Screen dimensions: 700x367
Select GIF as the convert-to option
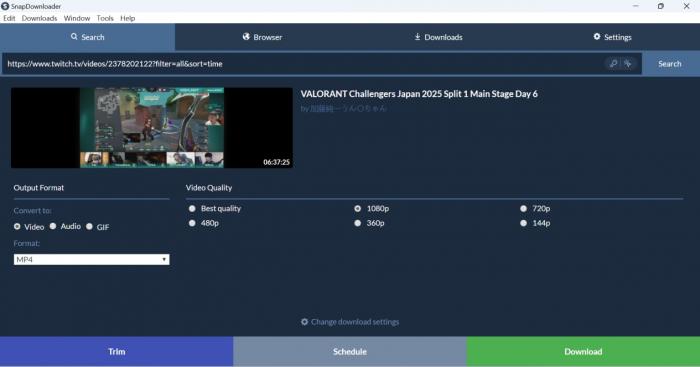(89, 226)
